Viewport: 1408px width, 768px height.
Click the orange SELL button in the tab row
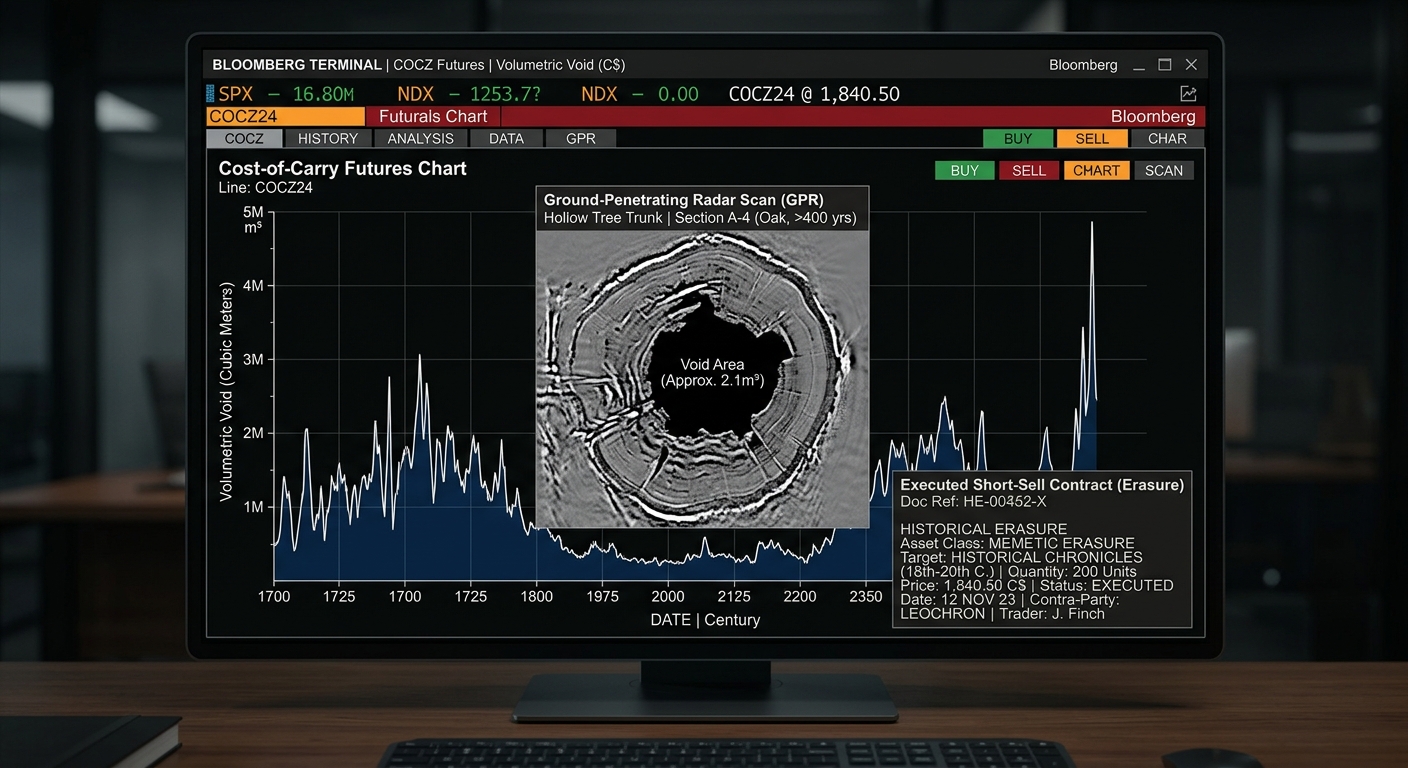tap(1092, 139)
